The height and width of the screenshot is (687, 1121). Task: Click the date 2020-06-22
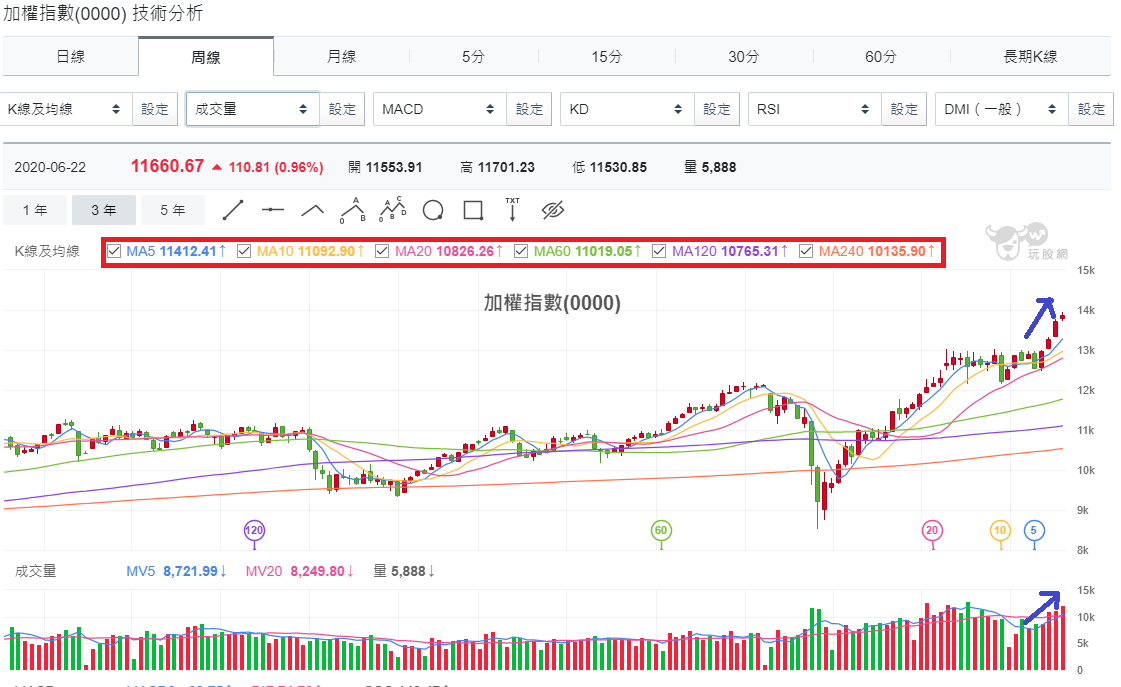50,167
